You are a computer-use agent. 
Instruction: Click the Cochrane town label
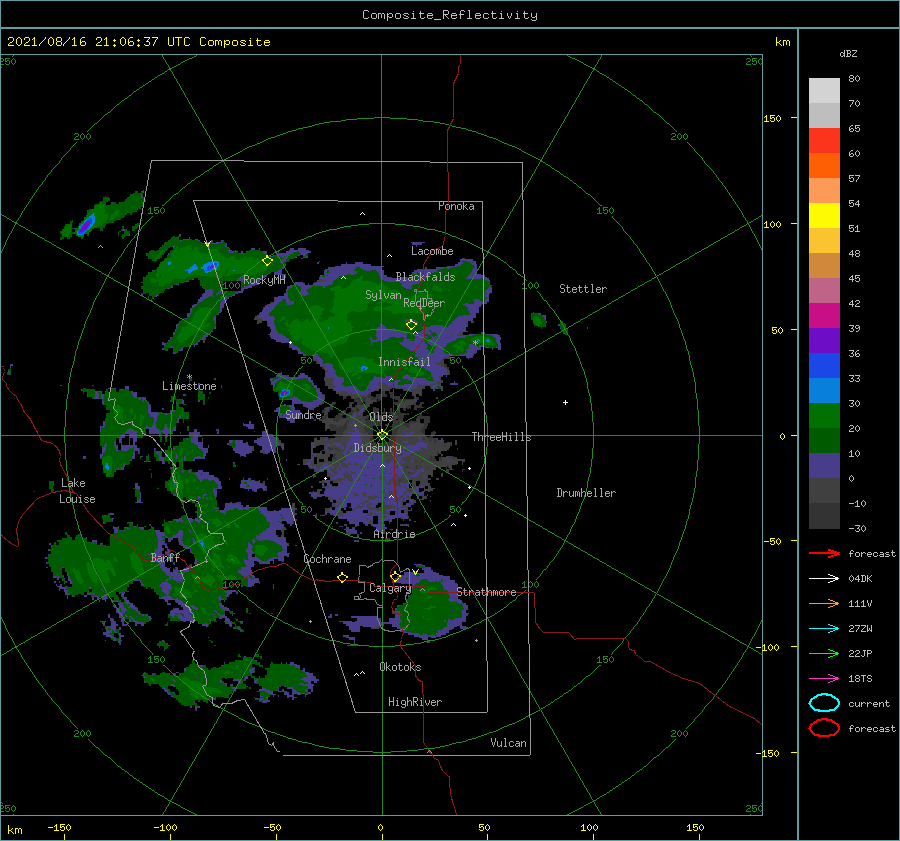pos(327,559)
